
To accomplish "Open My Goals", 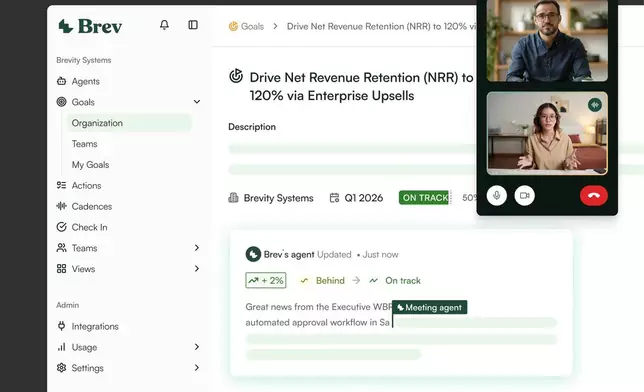I will [x=90, y=165].
